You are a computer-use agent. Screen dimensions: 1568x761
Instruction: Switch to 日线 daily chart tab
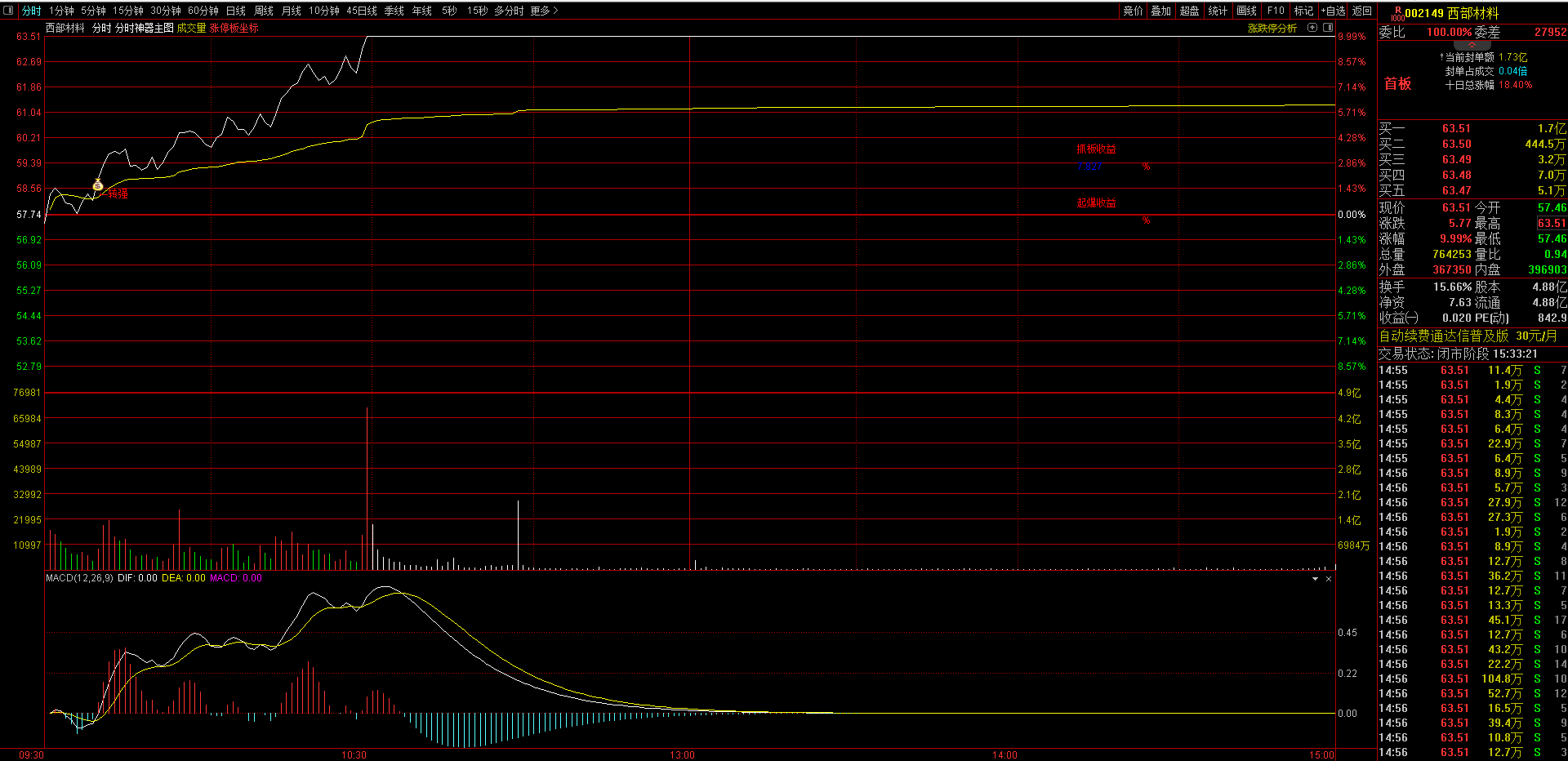tap(236, 11)
